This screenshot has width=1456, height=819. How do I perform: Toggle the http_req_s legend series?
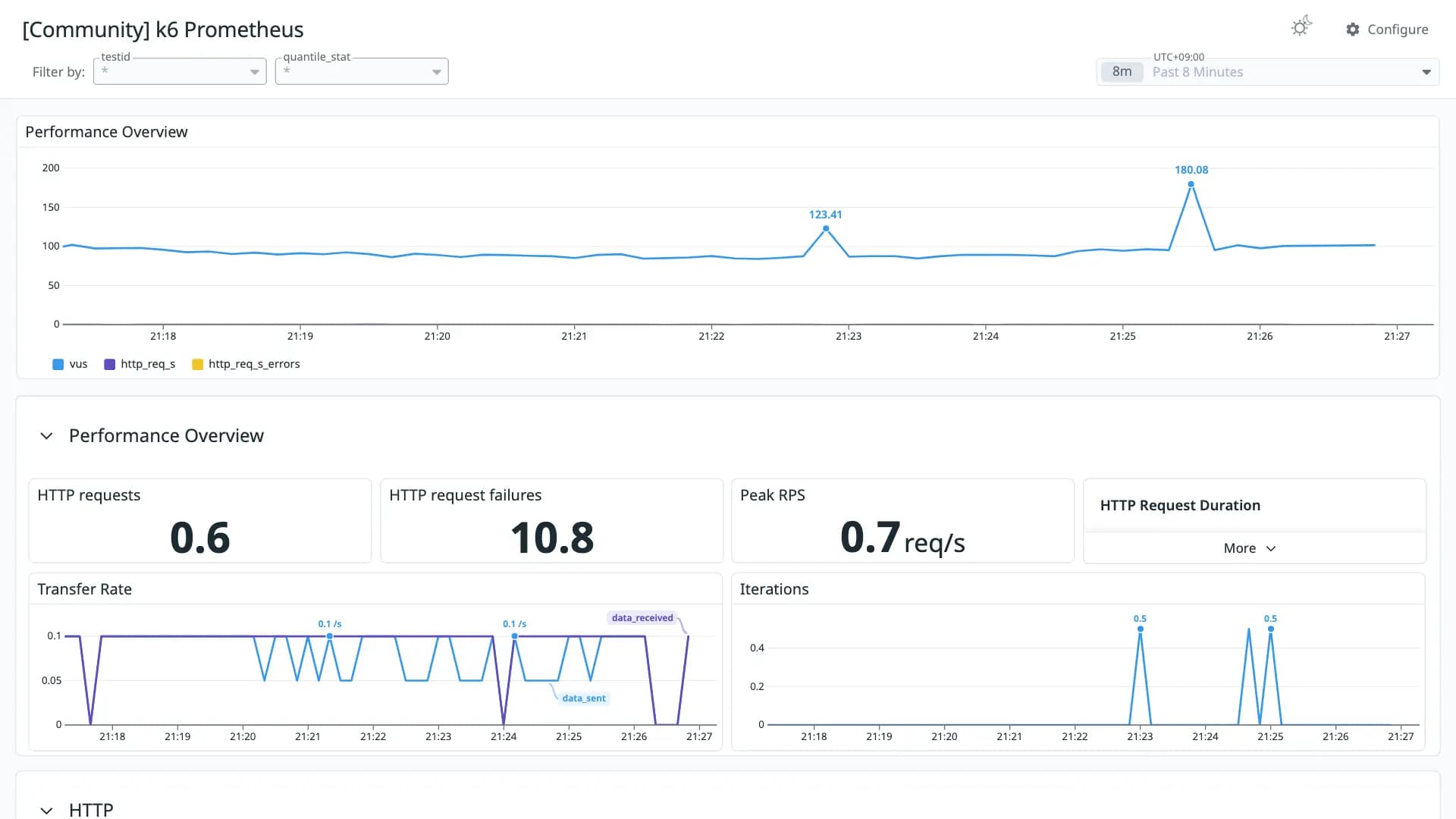point(140,364)
